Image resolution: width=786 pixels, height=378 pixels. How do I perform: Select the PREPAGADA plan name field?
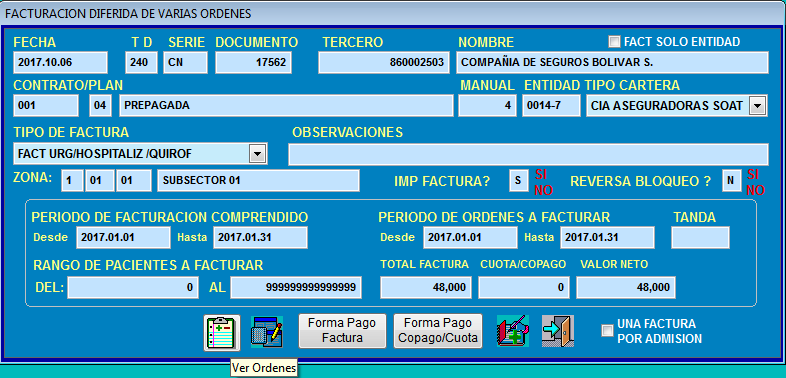tap(286, 106)
